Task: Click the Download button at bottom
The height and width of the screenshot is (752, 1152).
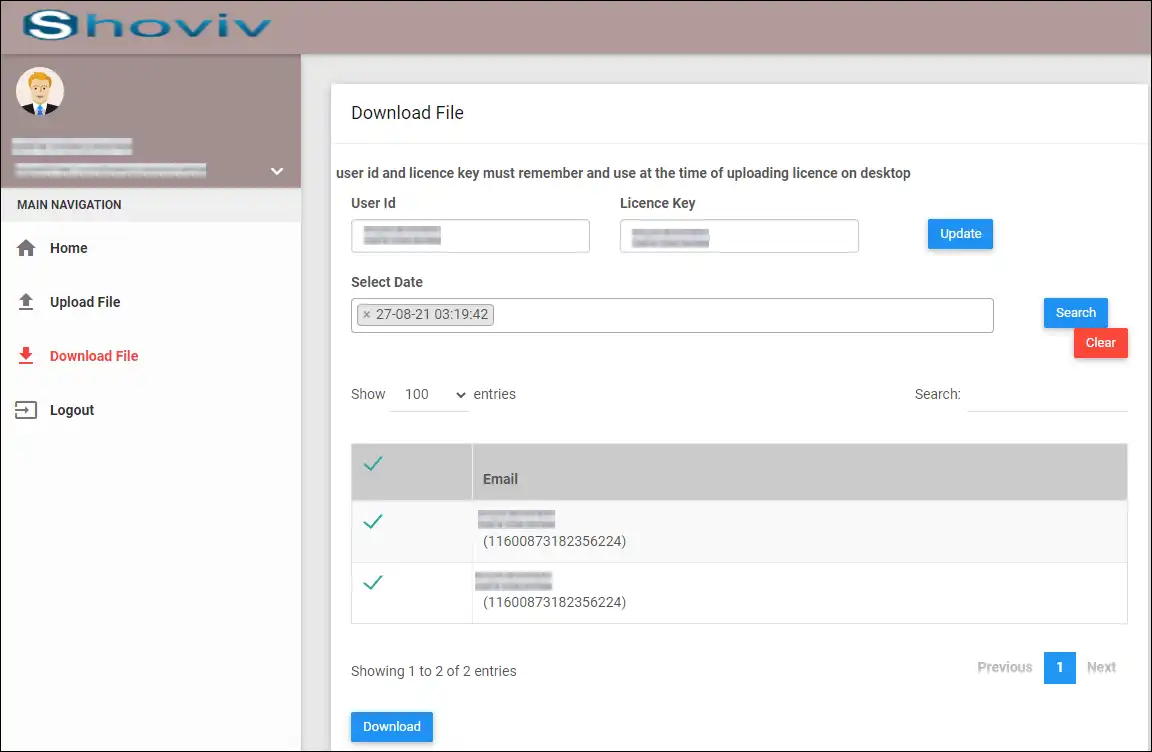Action: (392, 727)
